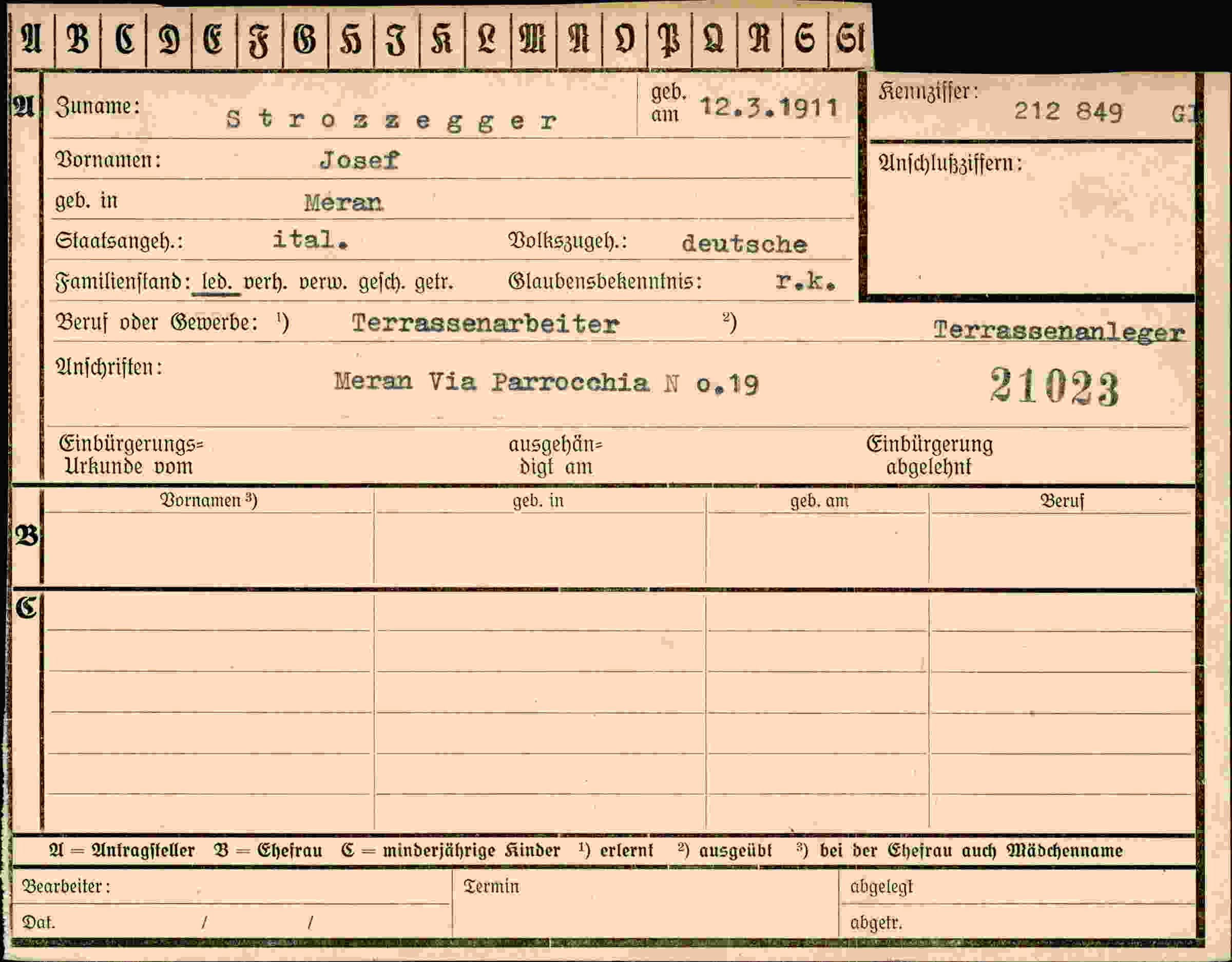Image resolution: width=1232 pixels, height=962 pixels.
Task: Click 'Einbürgerungs-Urkunde vom' label
Action: click(131, 455)
